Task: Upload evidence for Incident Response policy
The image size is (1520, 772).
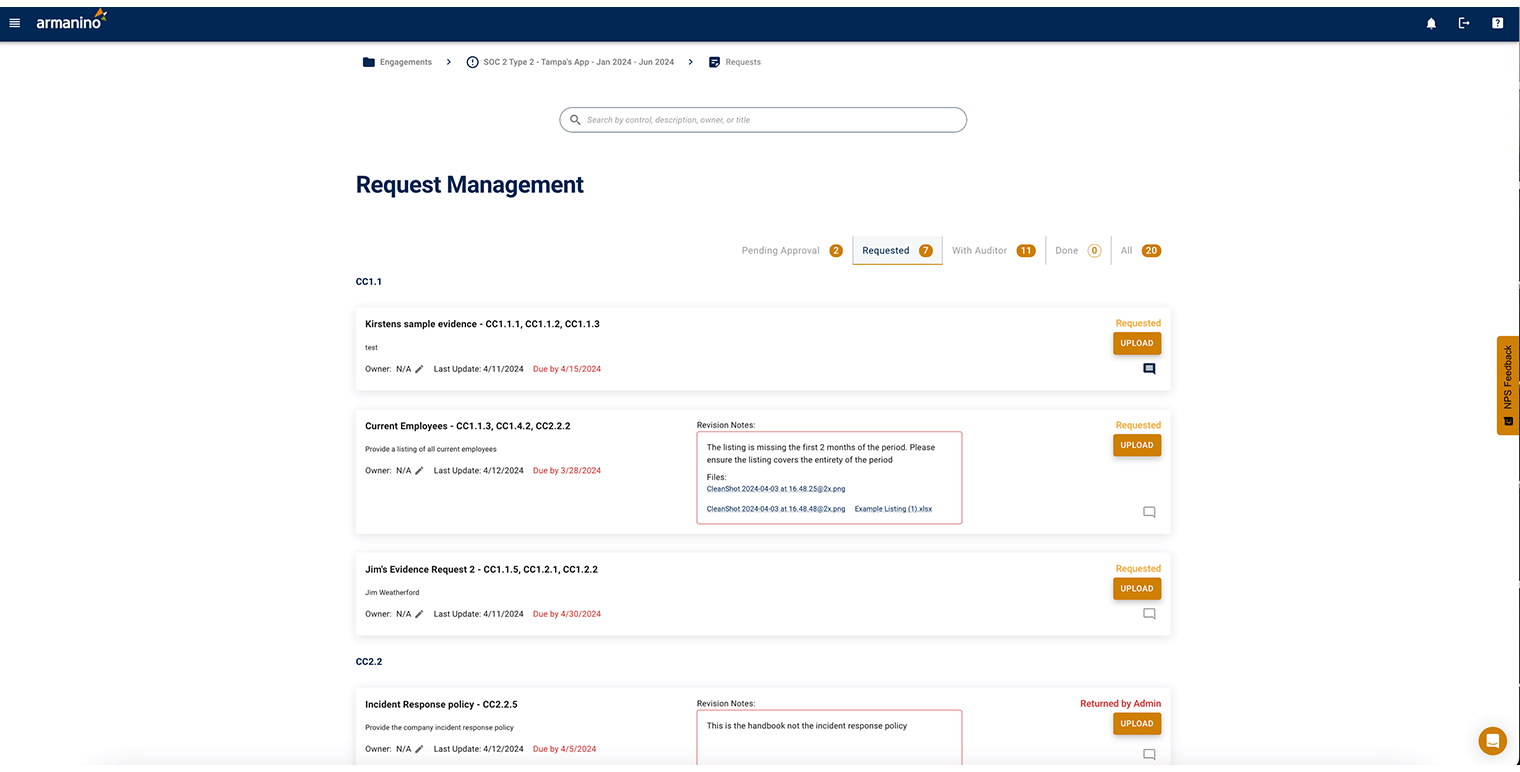Action: pos(1136,724)
